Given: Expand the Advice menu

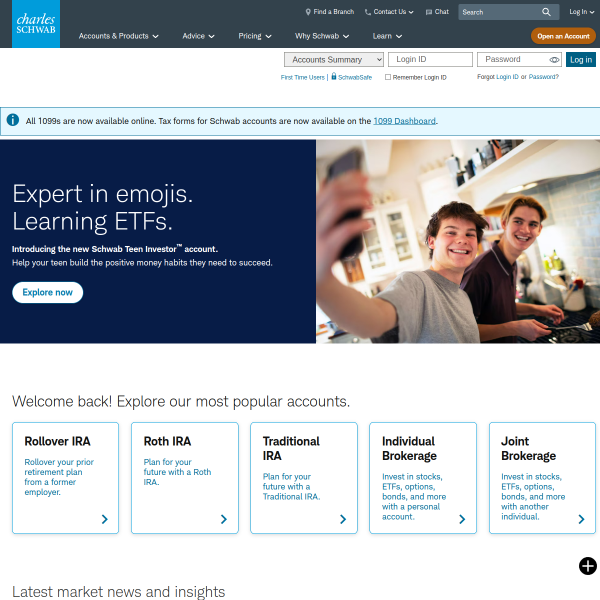Looking at the screenshot, I should pos(198,36).
